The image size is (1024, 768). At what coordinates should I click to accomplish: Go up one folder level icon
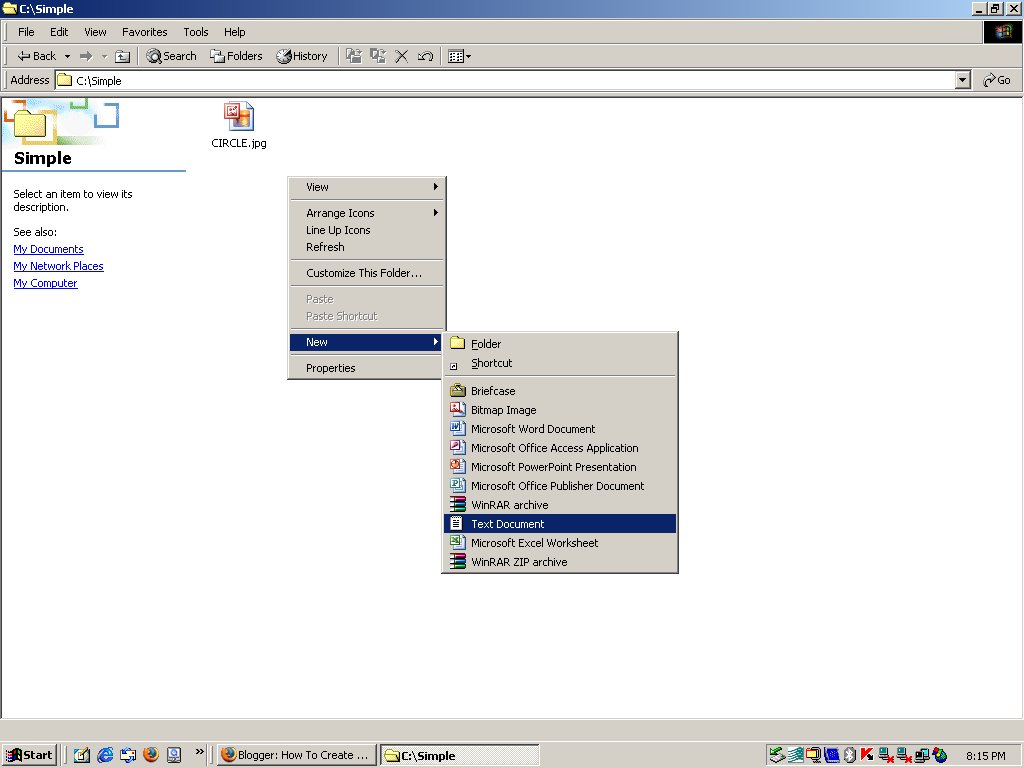pyautogui.click(x=123, y=56)
